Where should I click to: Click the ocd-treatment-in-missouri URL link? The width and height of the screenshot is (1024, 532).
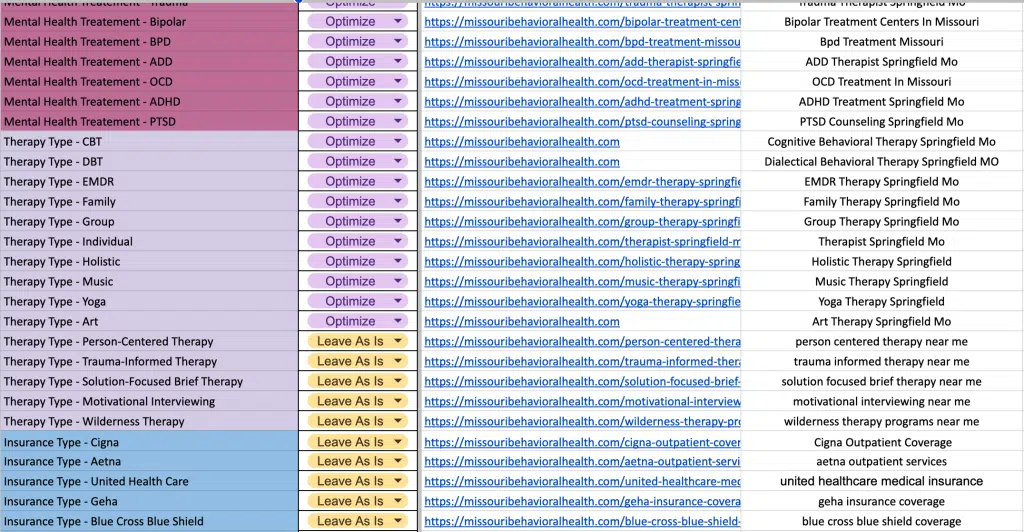coord(582,82)
